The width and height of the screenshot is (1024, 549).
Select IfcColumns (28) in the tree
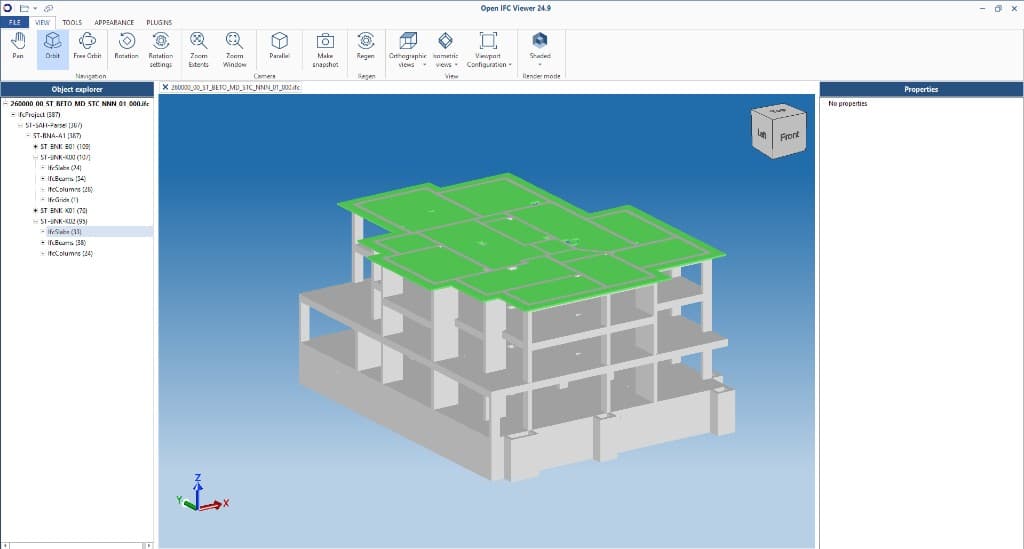tap(70, 189)
